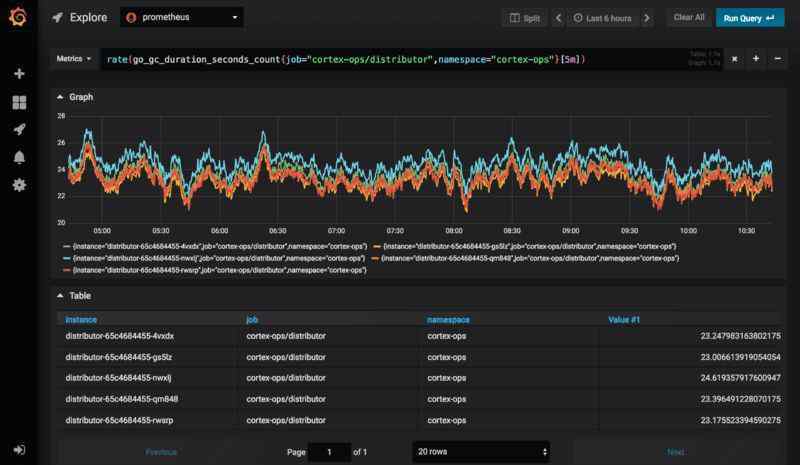Open the Create plus menu in sidebar

[x=18, y=74]
